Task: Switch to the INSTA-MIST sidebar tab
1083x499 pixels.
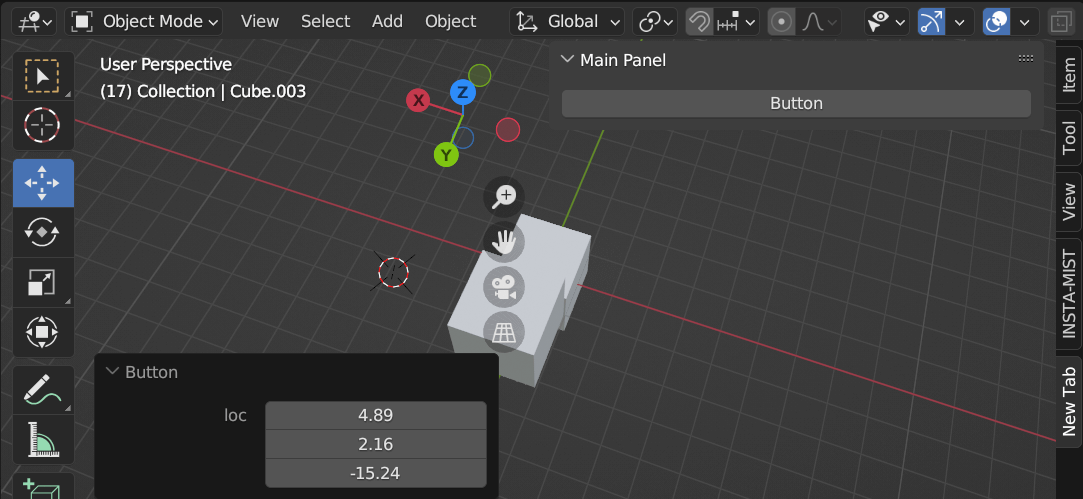Action: [x=1069, y=295]
